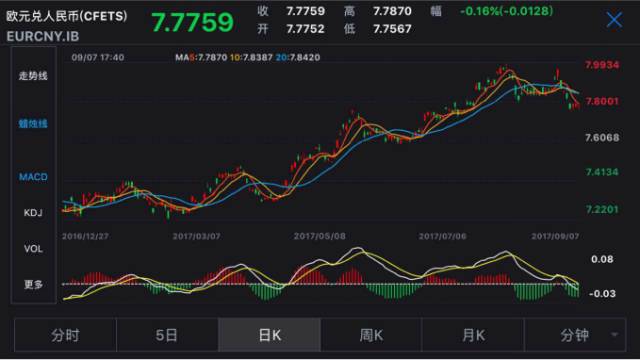Image resolution: width=640 pixels, height=360 pixels.
Task: Click the MA5:7.7870 legend label
Action: click(x=201, y=58)
